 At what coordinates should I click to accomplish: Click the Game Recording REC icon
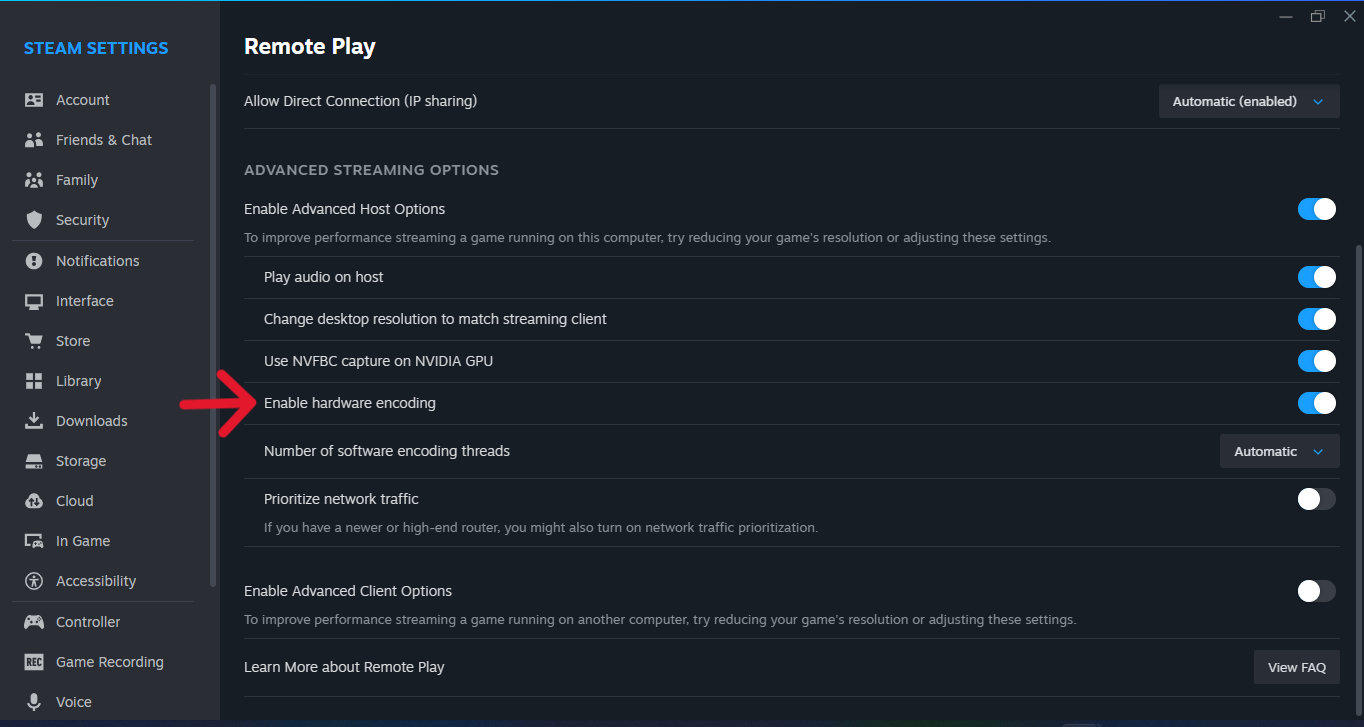coord(35,661)
